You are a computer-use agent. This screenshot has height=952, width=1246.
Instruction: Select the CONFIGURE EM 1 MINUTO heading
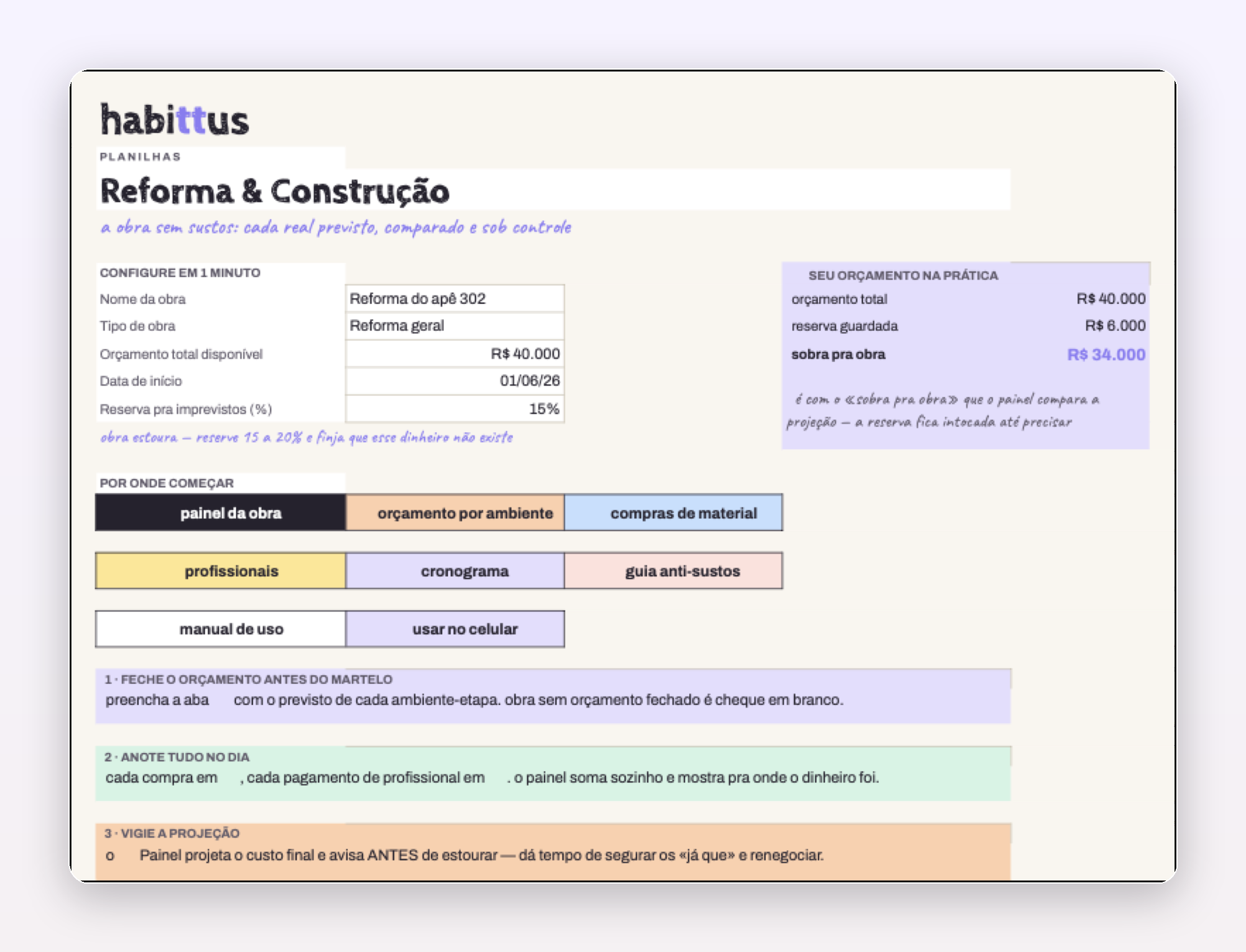click(x=180, y=273)
